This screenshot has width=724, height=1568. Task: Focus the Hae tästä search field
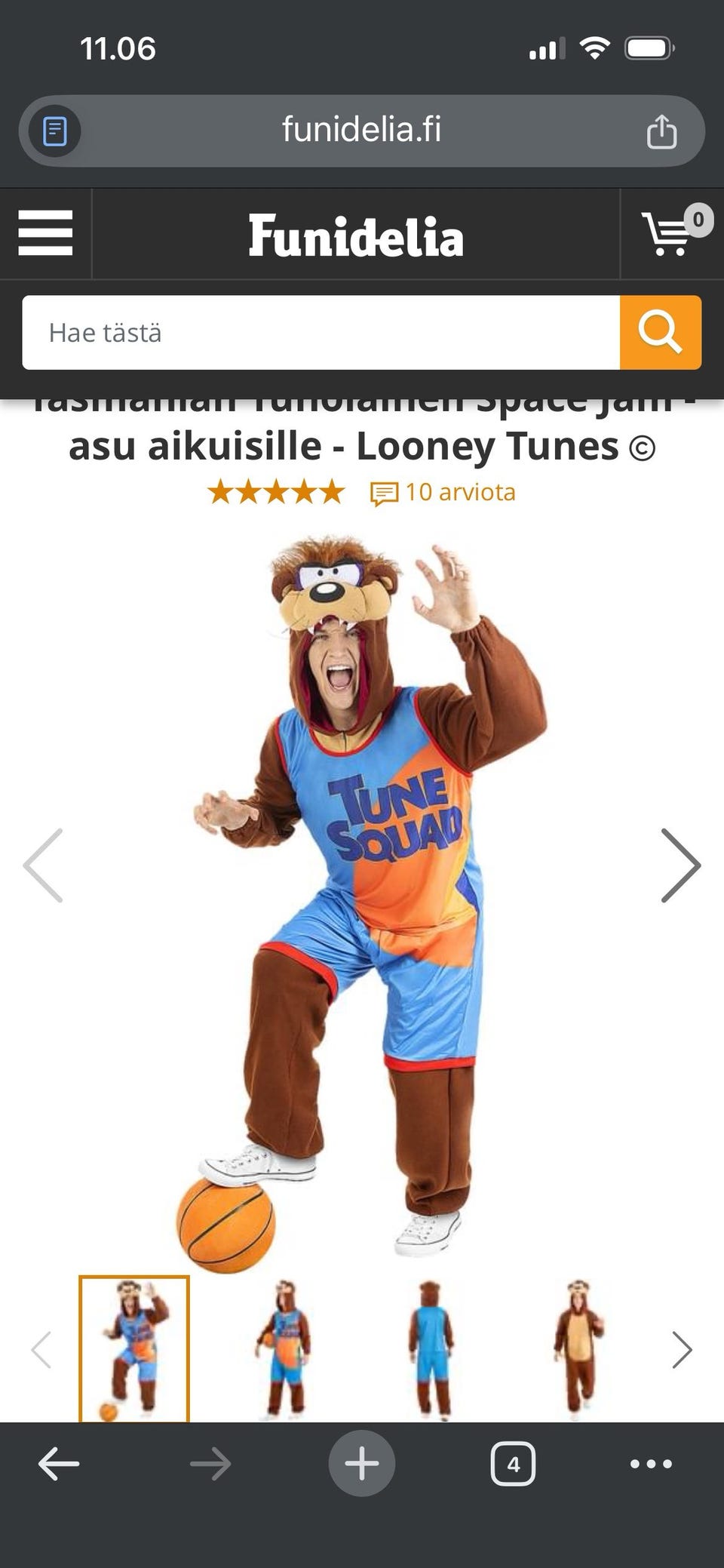321,332
